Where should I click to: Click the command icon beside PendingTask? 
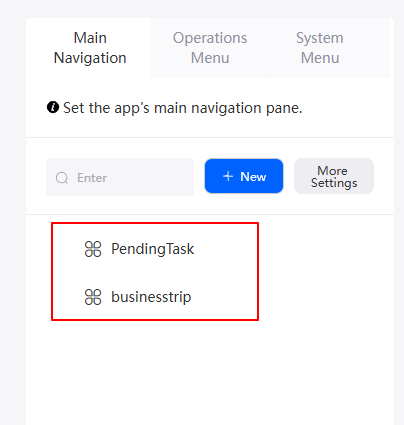93,249
